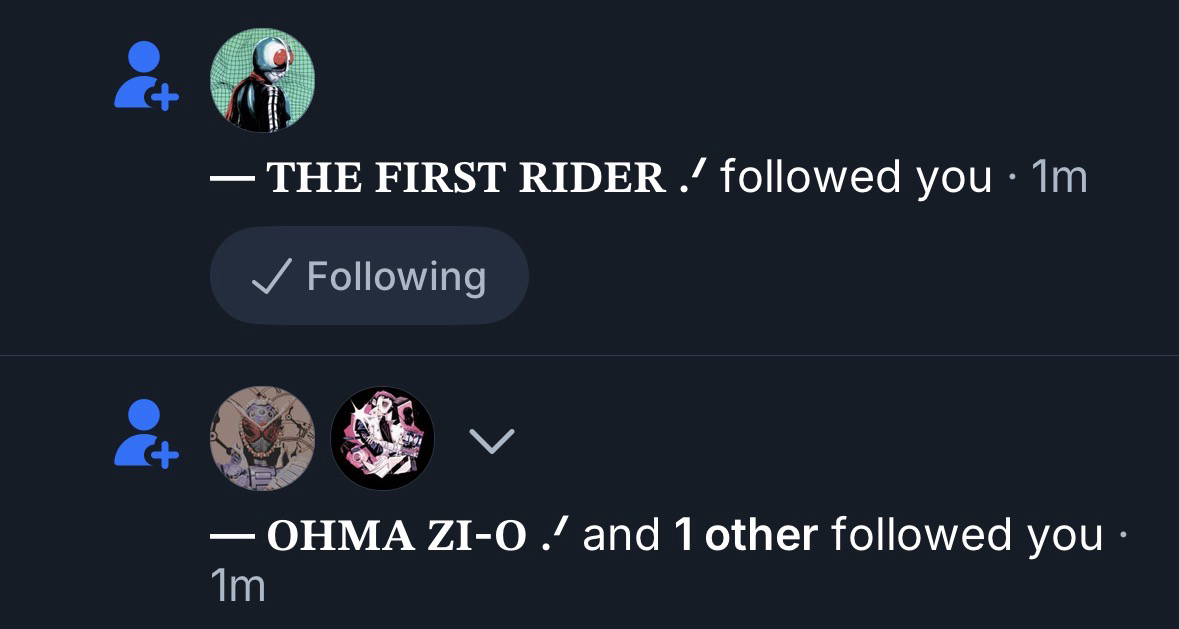Tap the plus badge on the top follow icon
1179x629 pixels.
pyautogui.click(x=166, y=97)
